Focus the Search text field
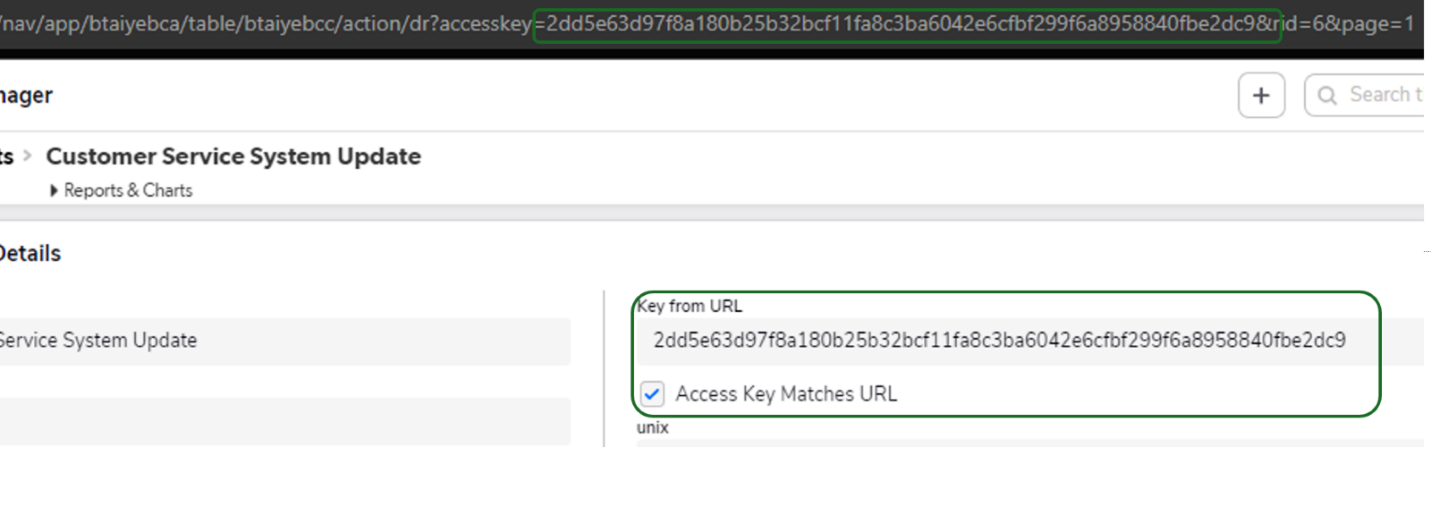The width and height of the screenshot is (1431, 514). (1364, 96)
